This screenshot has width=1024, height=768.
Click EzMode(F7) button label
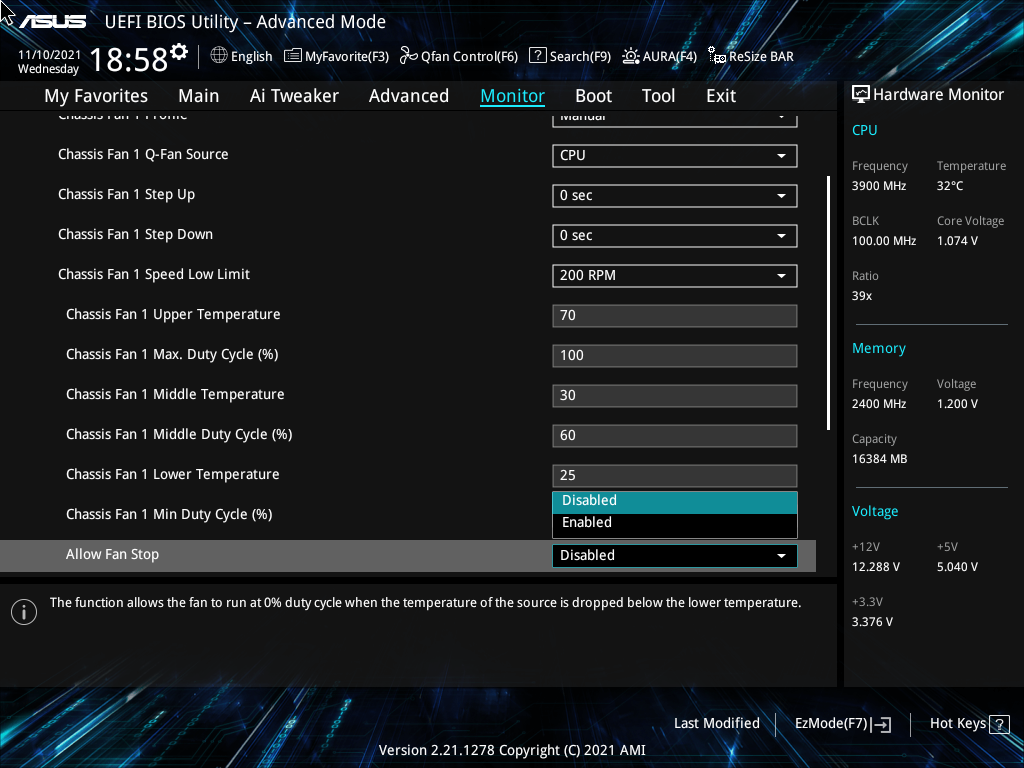coord(831,724)
